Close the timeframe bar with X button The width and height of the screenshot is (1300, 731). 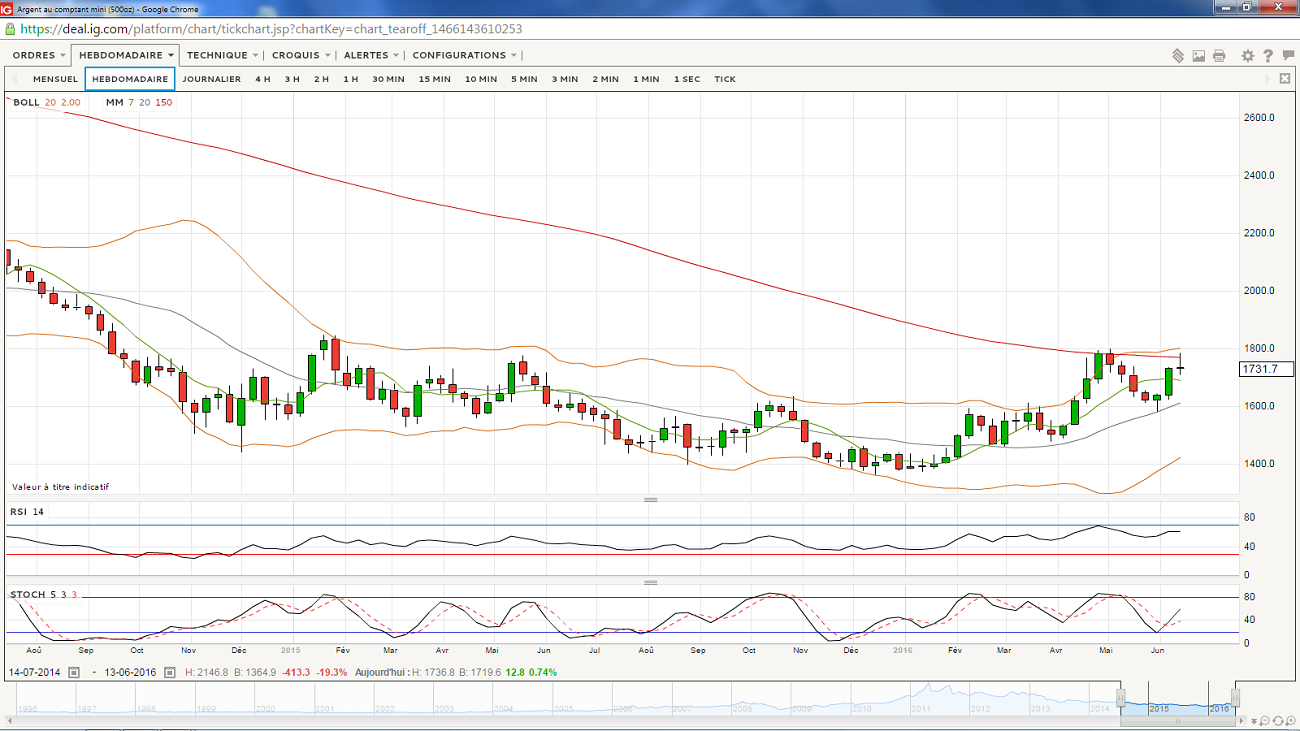(x=1285, y=79)
